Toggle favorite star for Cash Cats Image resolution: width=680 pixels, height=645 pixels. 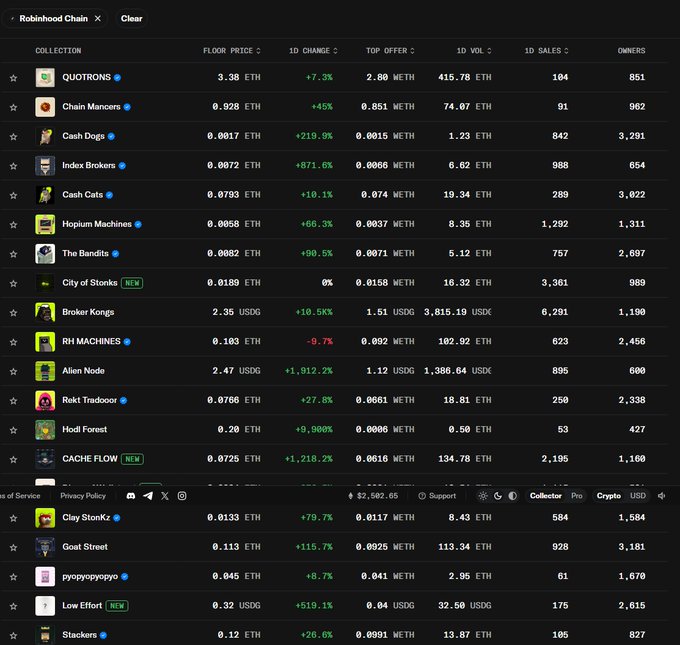coord(13,195)
